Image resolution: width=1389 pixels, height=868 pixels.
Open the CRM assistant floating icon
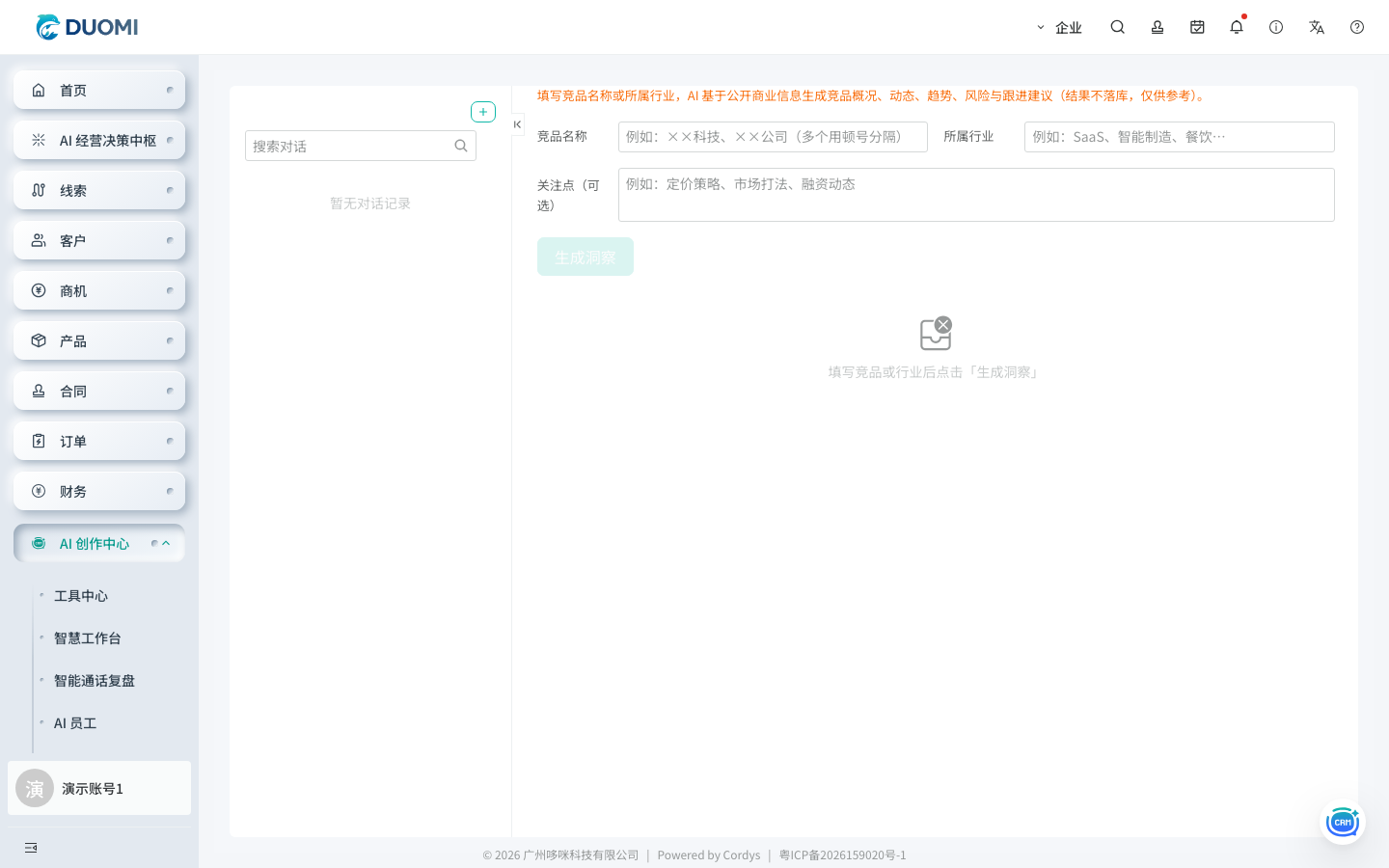click(1343, 822)
